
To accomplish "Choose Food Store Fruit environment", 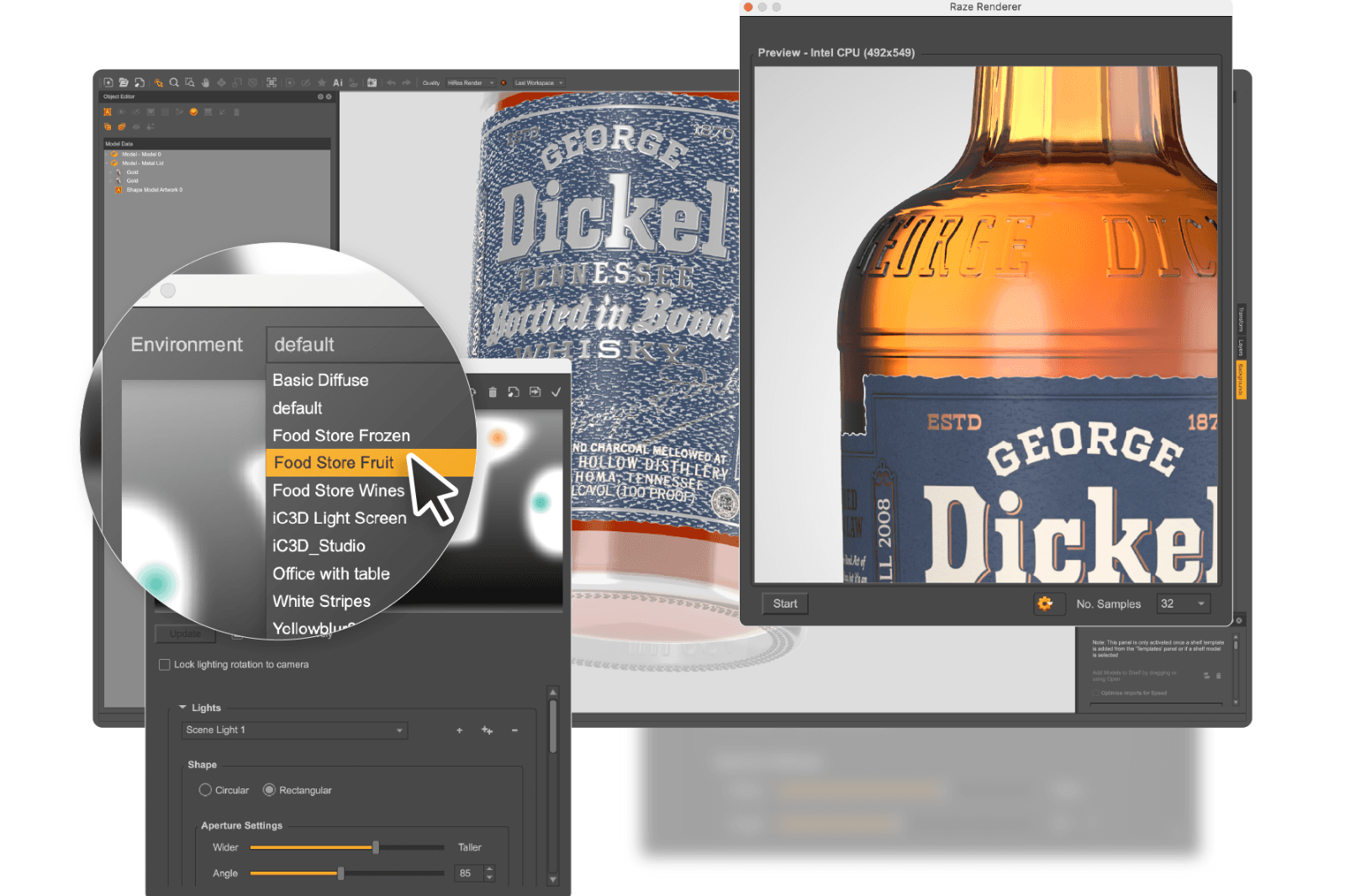I will coord(334,462).
